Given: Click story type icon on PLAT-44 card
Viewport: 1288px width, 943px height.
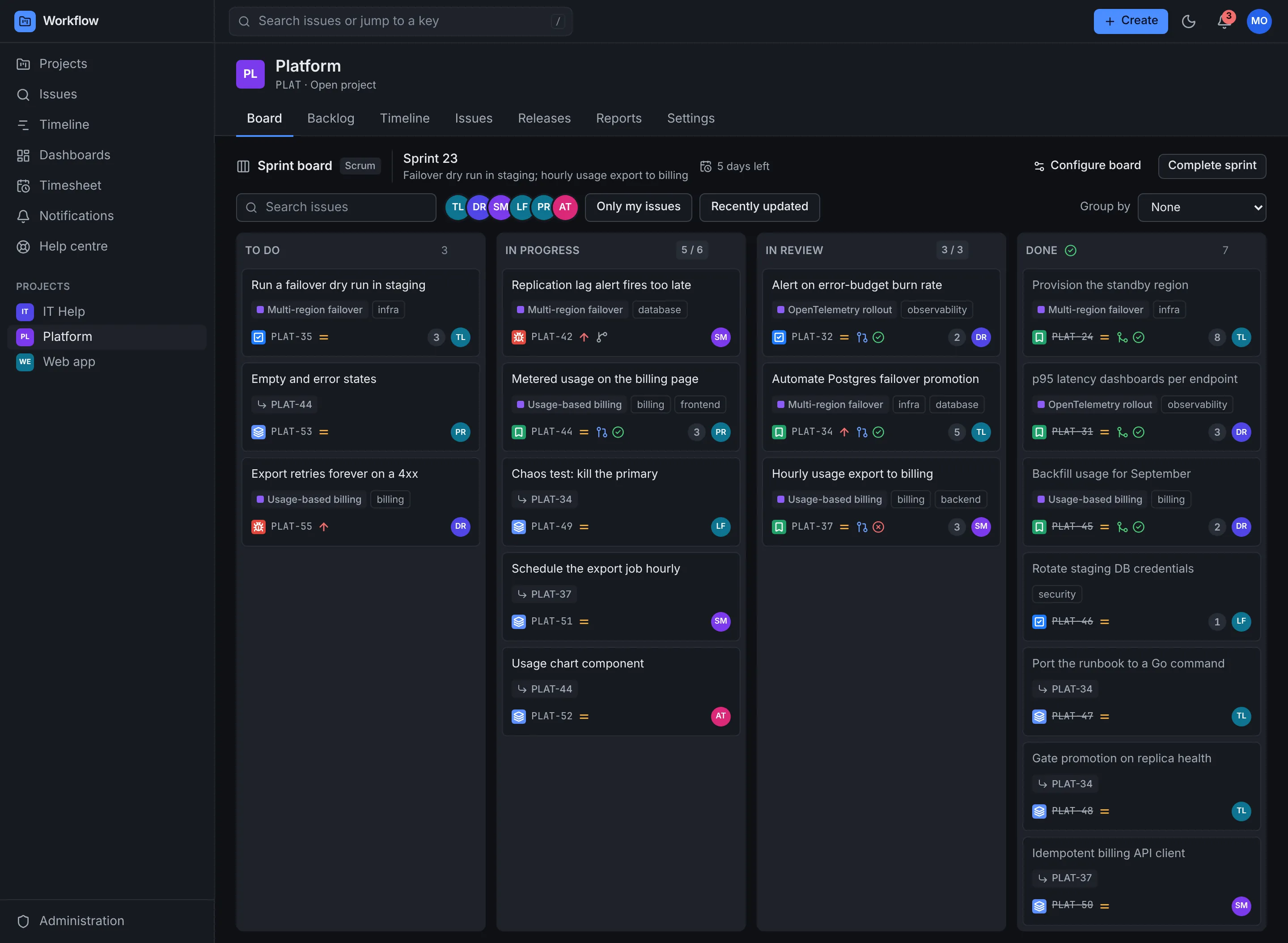Looking at the screenshot, I should (519, 432).
